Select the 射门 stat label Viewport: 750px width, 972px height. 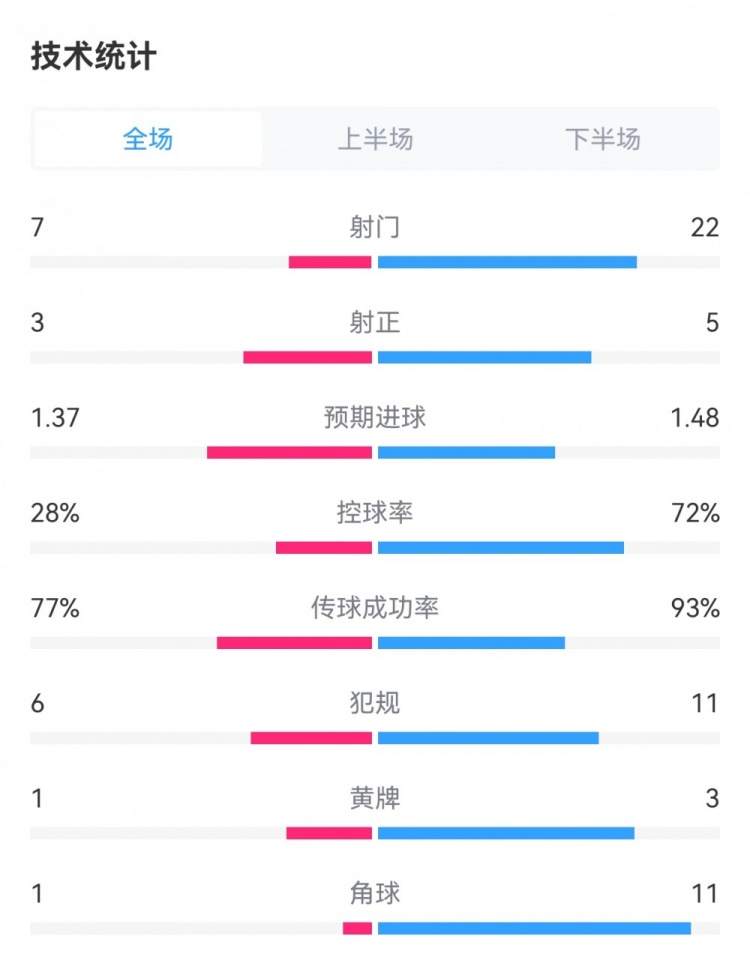tap(375, 228)
